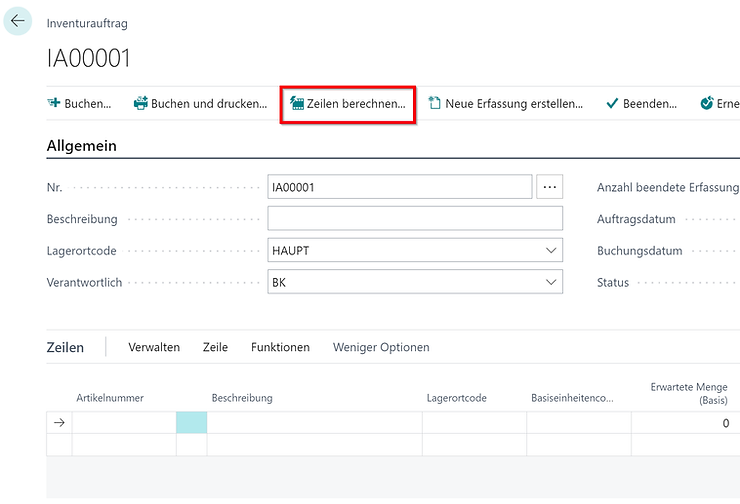
Task: Collapse the Allgemein section header
Action: pos(82,146)
